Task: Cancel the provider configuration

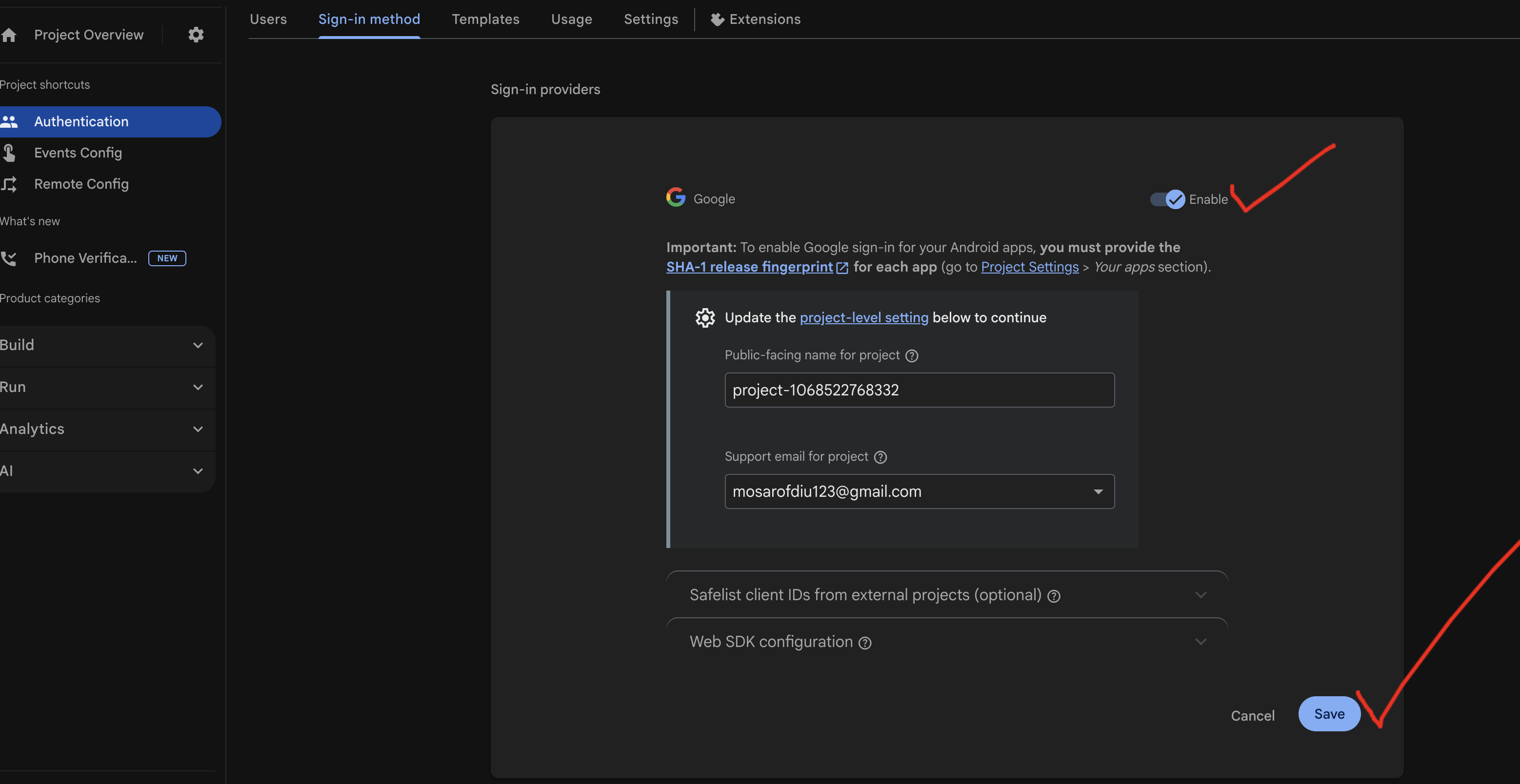Action: point(1253,716)
